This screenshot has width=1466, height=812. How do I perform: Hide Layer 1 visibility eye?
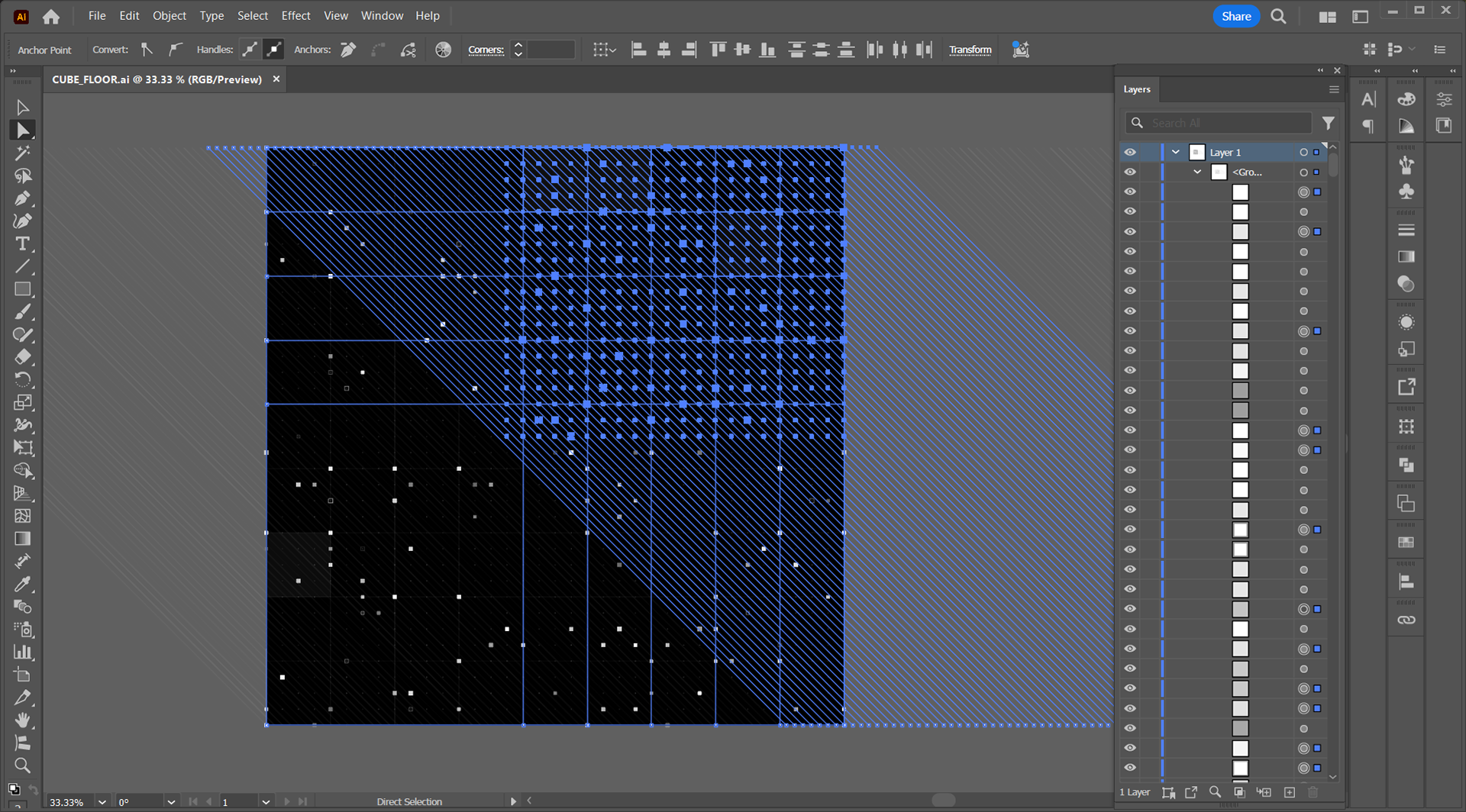pyautogui.click(x=1130, y=153)
